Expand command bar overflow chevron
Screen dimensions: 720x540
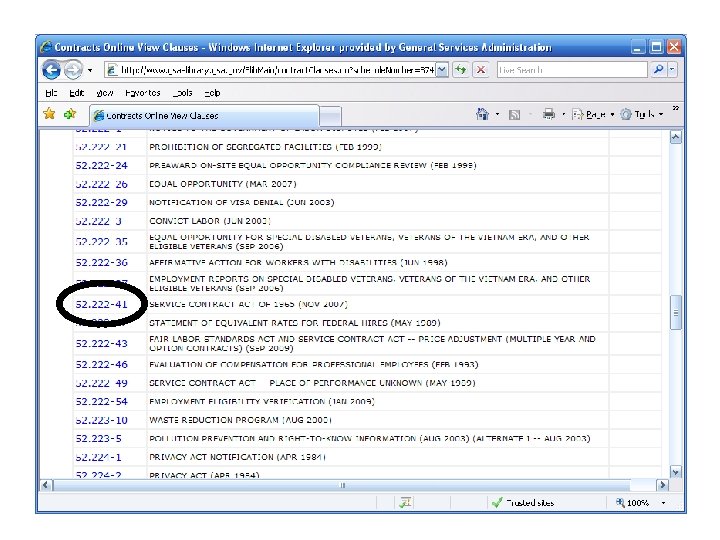tap(675, 108)
